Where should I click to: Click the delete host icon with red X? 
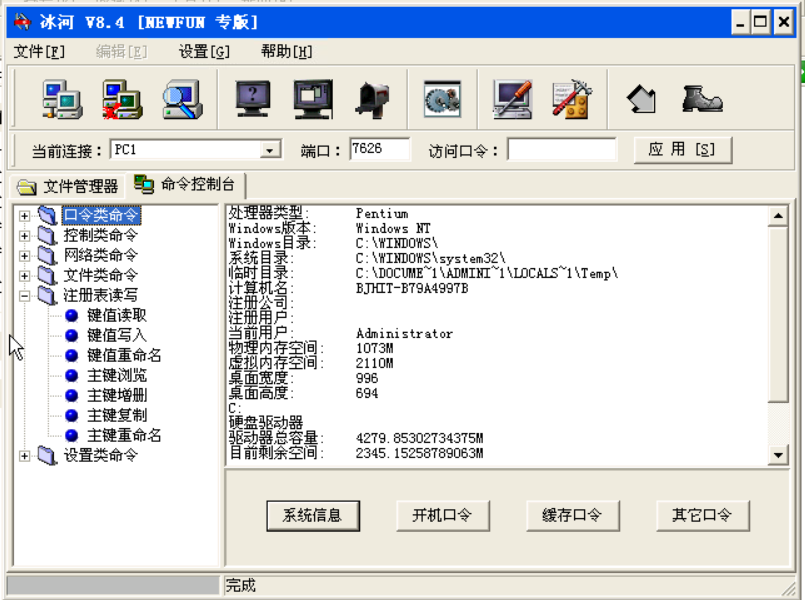(x=122, y=100)
